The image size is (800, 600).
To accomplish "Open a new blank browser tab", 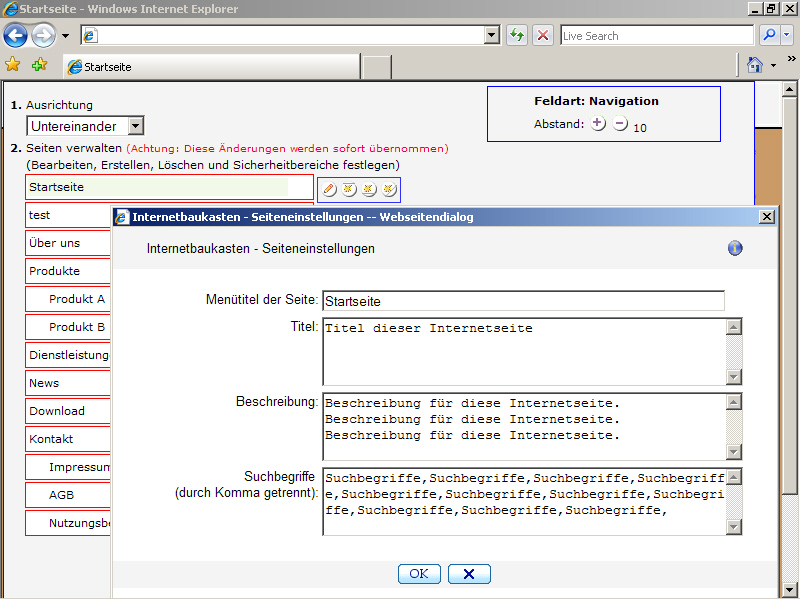I will pos(376,67).
